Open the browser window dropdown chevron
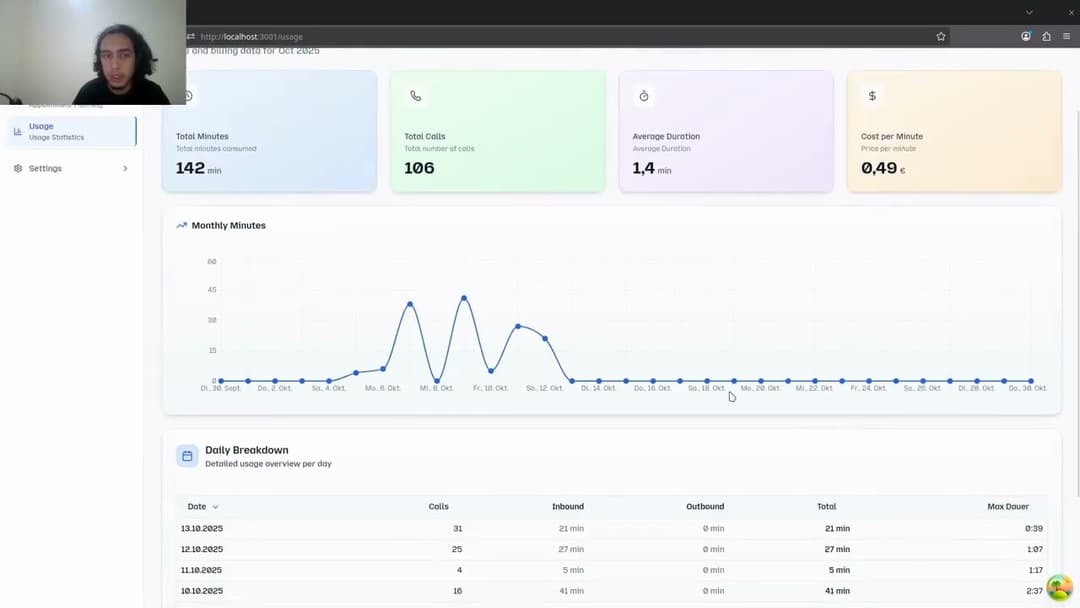Image resolution: width=1080 pixels, height=608 pixels. click(1030, 13)
